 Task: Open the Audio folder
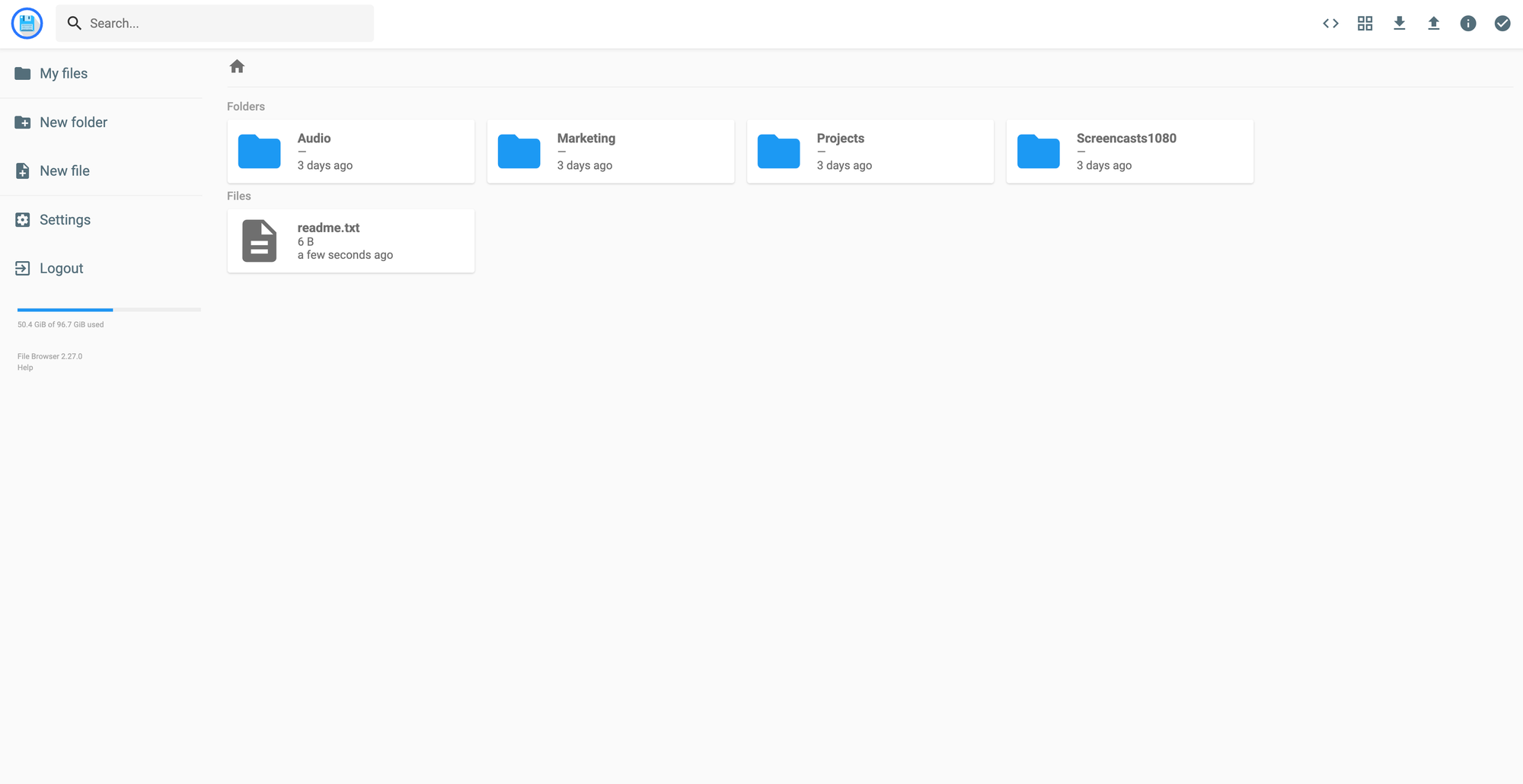tap(350, 151)
